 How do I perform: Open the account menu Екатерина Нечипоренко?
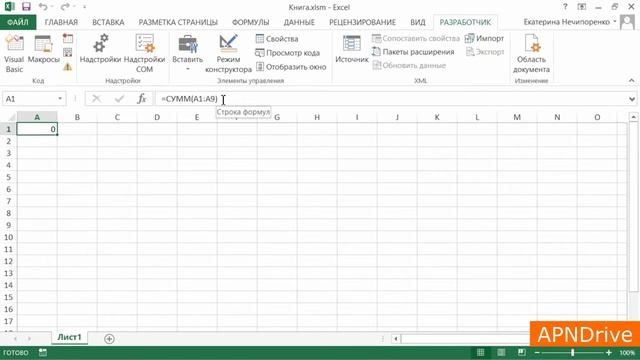pos(569,22)
